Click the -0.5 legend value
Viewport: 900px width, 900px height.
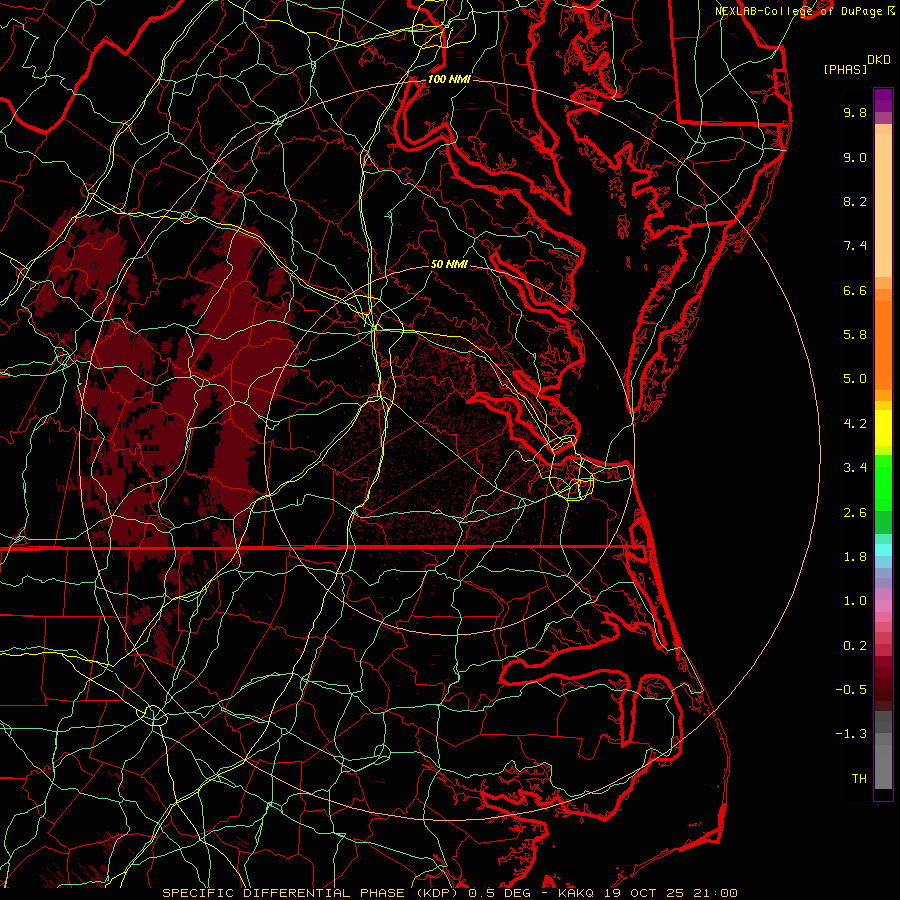(x=851, y=690)
